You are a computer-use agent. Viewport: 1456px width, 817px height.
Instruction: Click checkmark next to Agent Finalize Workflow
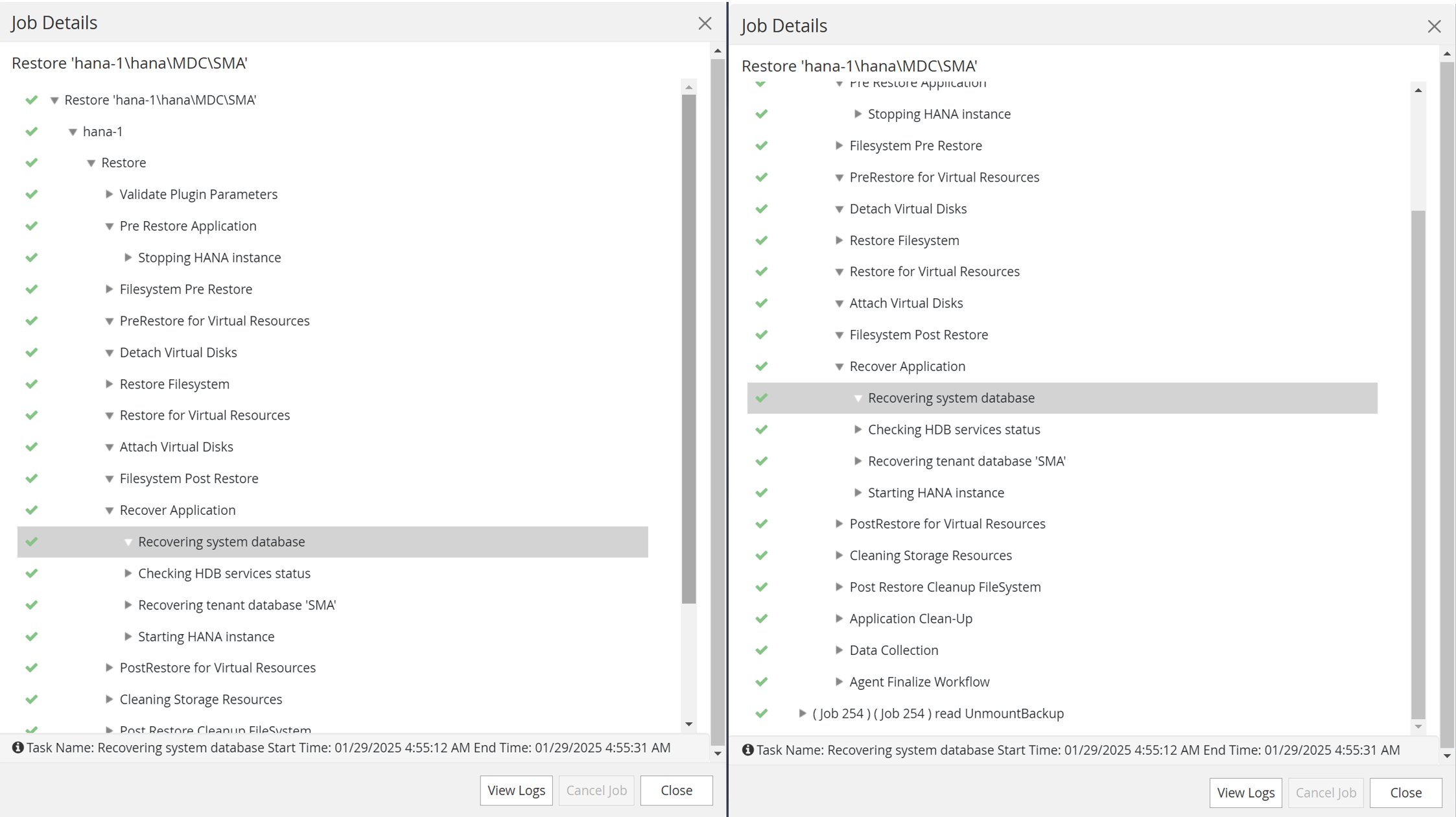click(x=762, y=682)
